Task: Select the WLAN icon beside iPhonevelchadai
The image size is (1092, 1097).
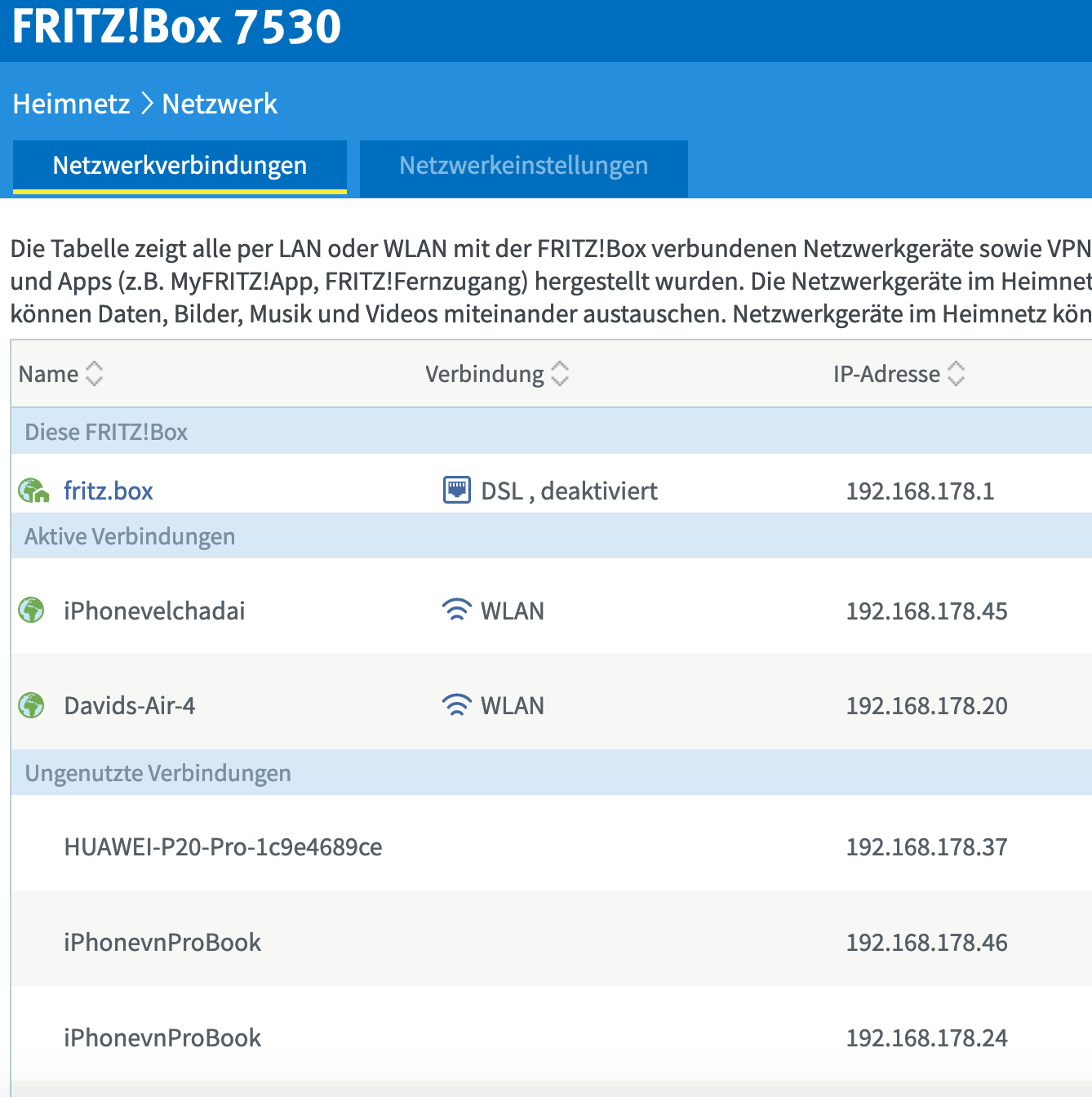Action: pyautogui.click(x=457, y=609)
